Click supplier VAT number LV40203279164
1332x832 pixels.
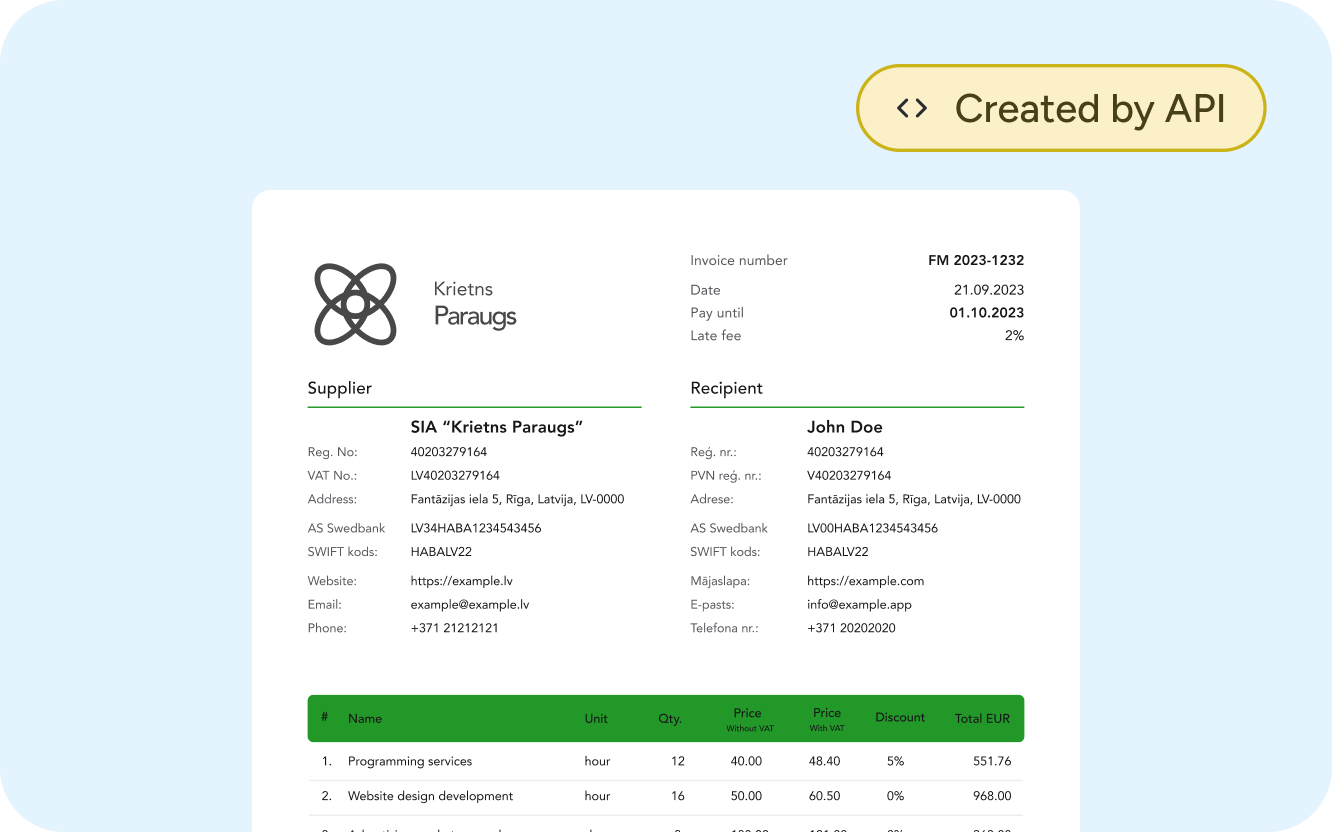coord(455,476)
